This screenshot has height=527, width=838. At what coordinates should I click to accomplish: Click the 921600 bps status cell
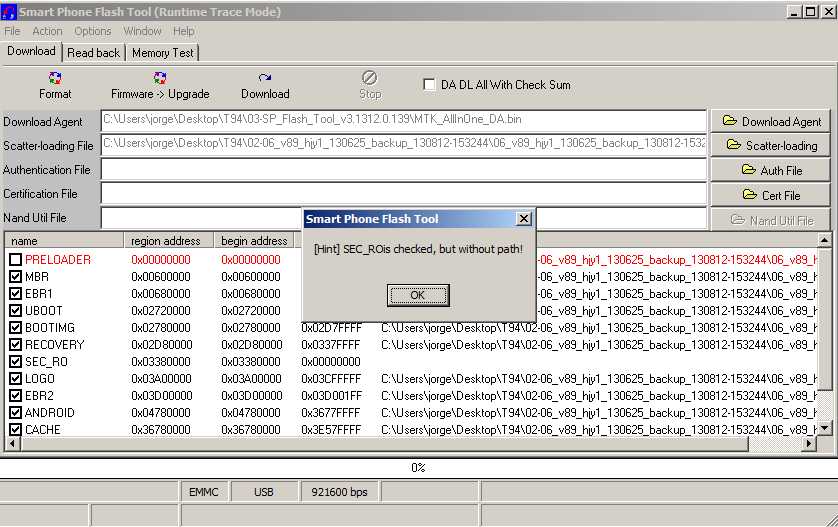(339, 492)
